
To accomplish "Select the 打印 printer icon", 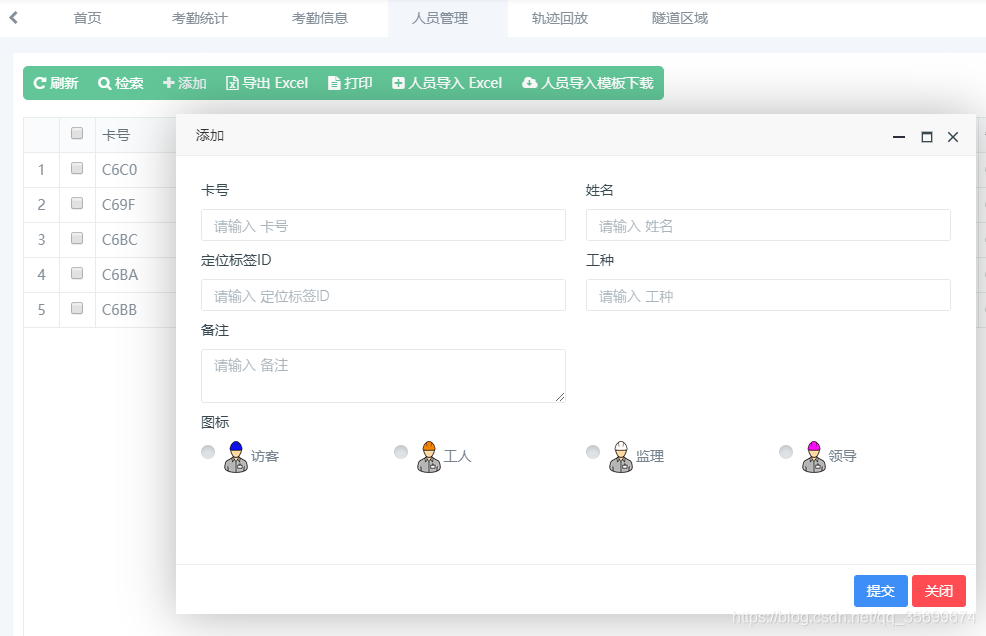I will pyautogui.click(x=333, y=84).
